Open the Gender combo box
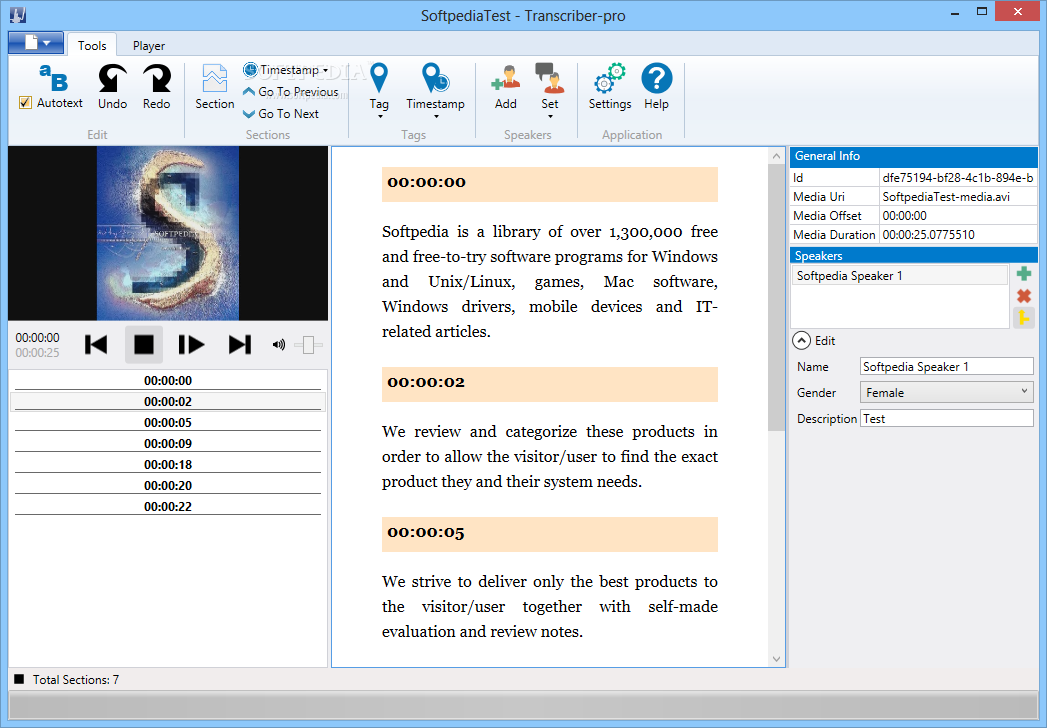The image size is (1047, 728). pos(946,393)
